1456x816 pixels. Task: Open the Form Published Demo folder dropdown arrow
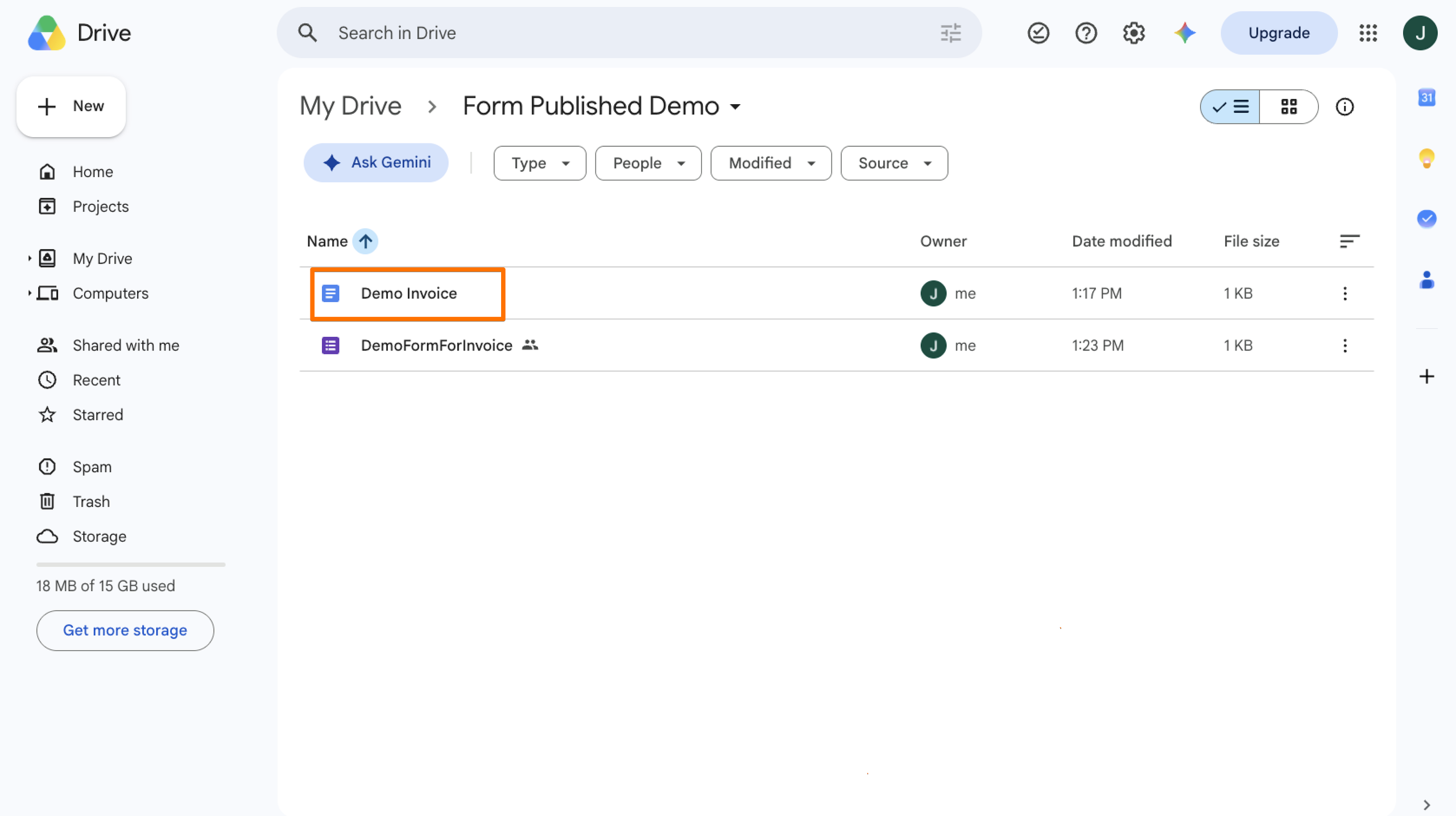point(735,107)
